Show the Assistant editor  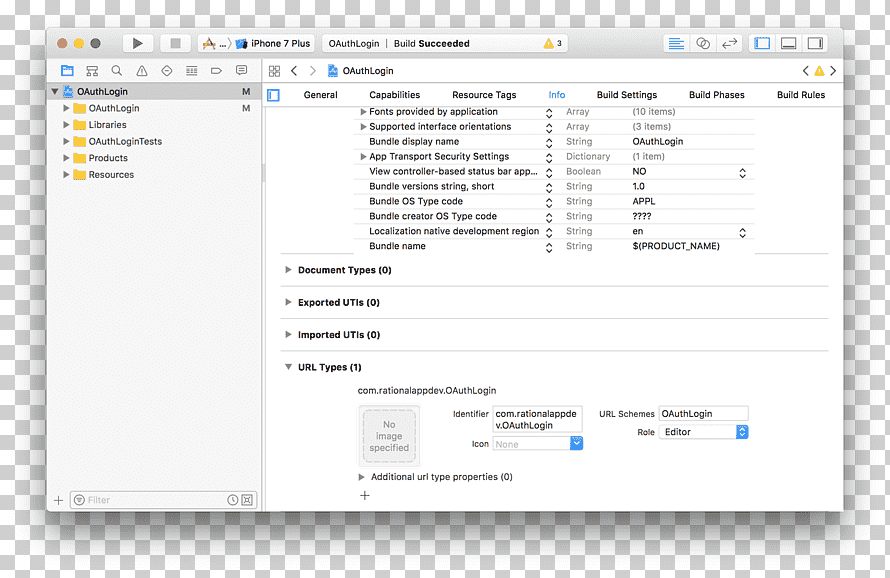pyautogui.click(x=703, y=43)
